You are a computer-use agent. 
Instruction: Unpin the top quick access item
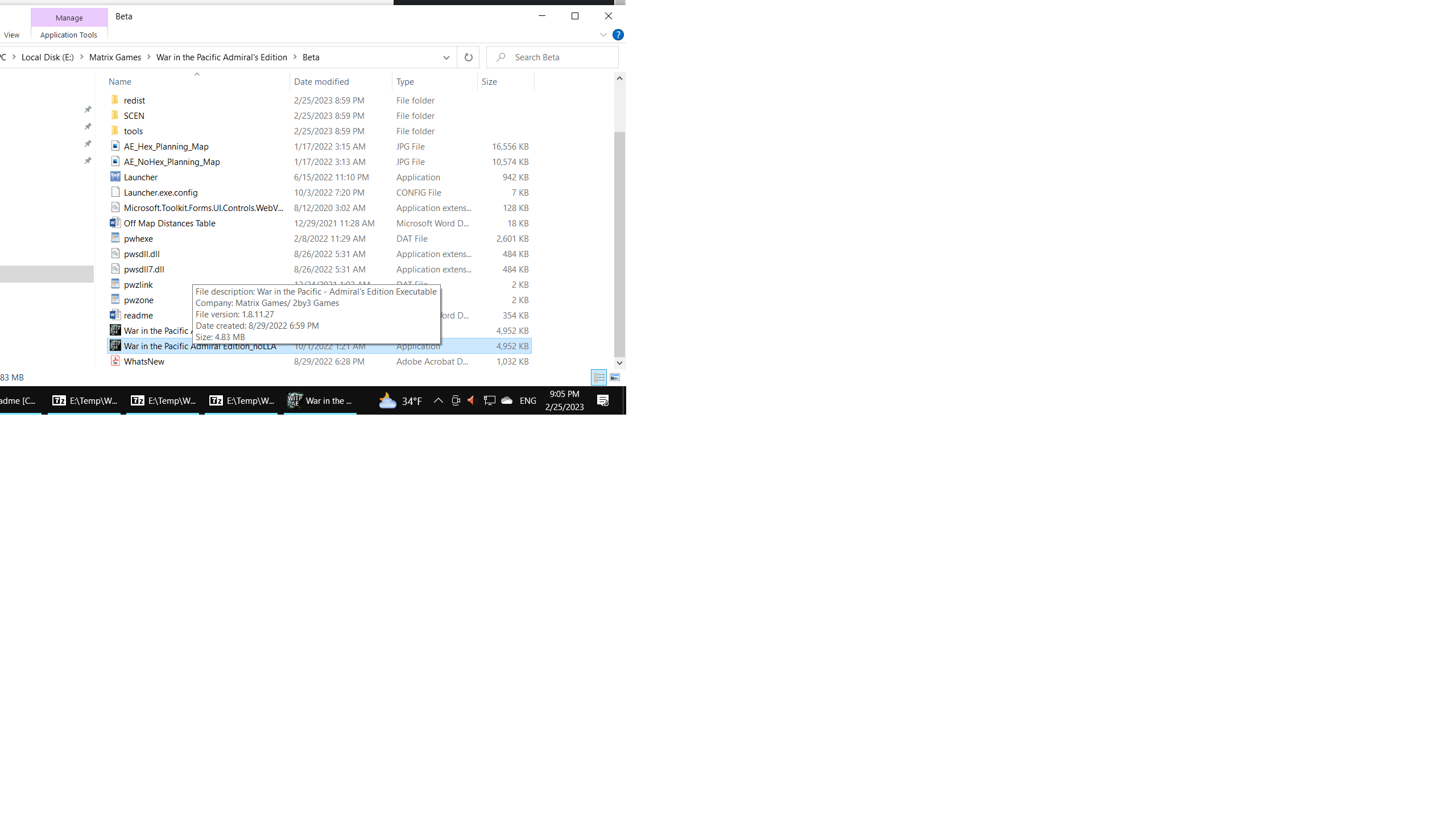tap(88, 109)
